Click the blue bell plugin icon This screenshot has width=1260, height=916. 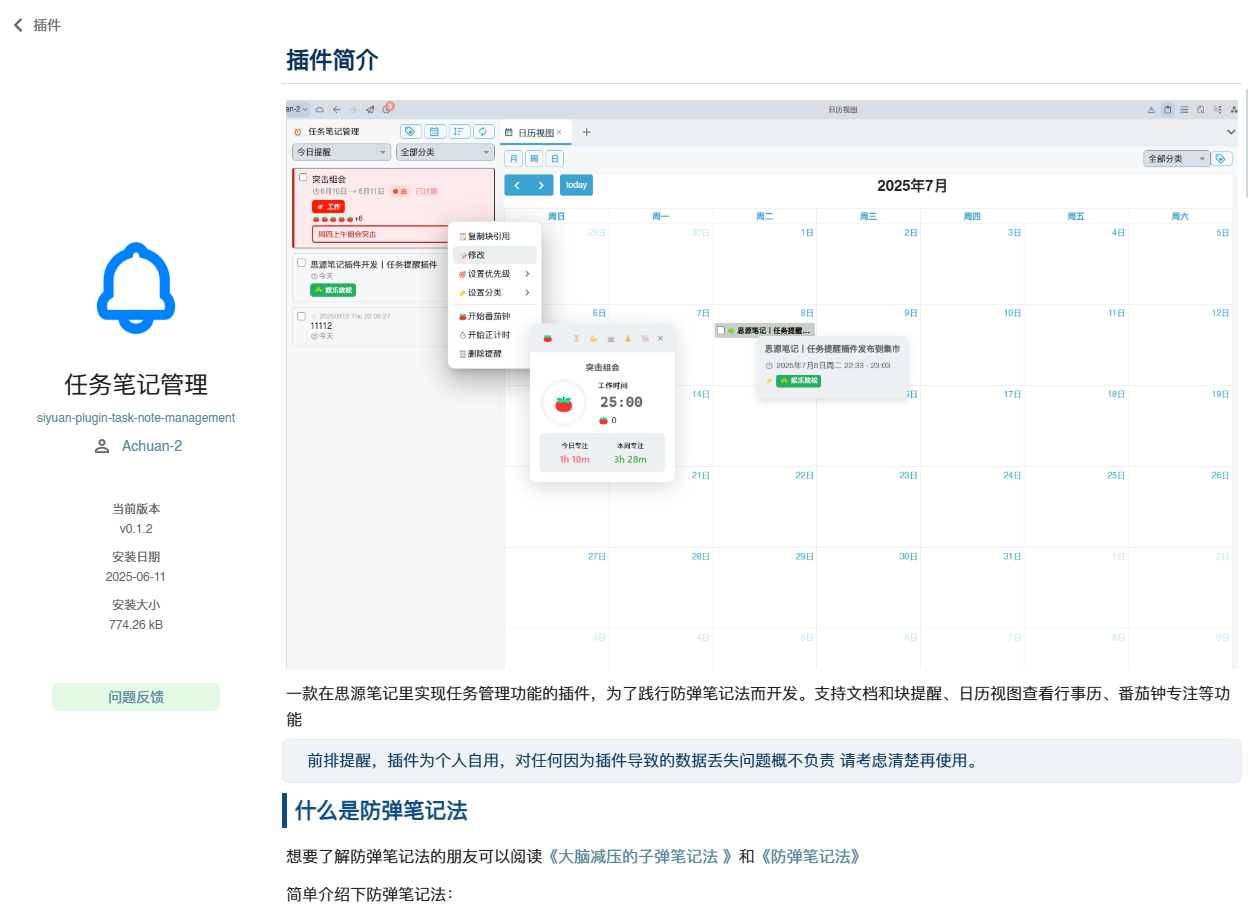coord(136,285)
